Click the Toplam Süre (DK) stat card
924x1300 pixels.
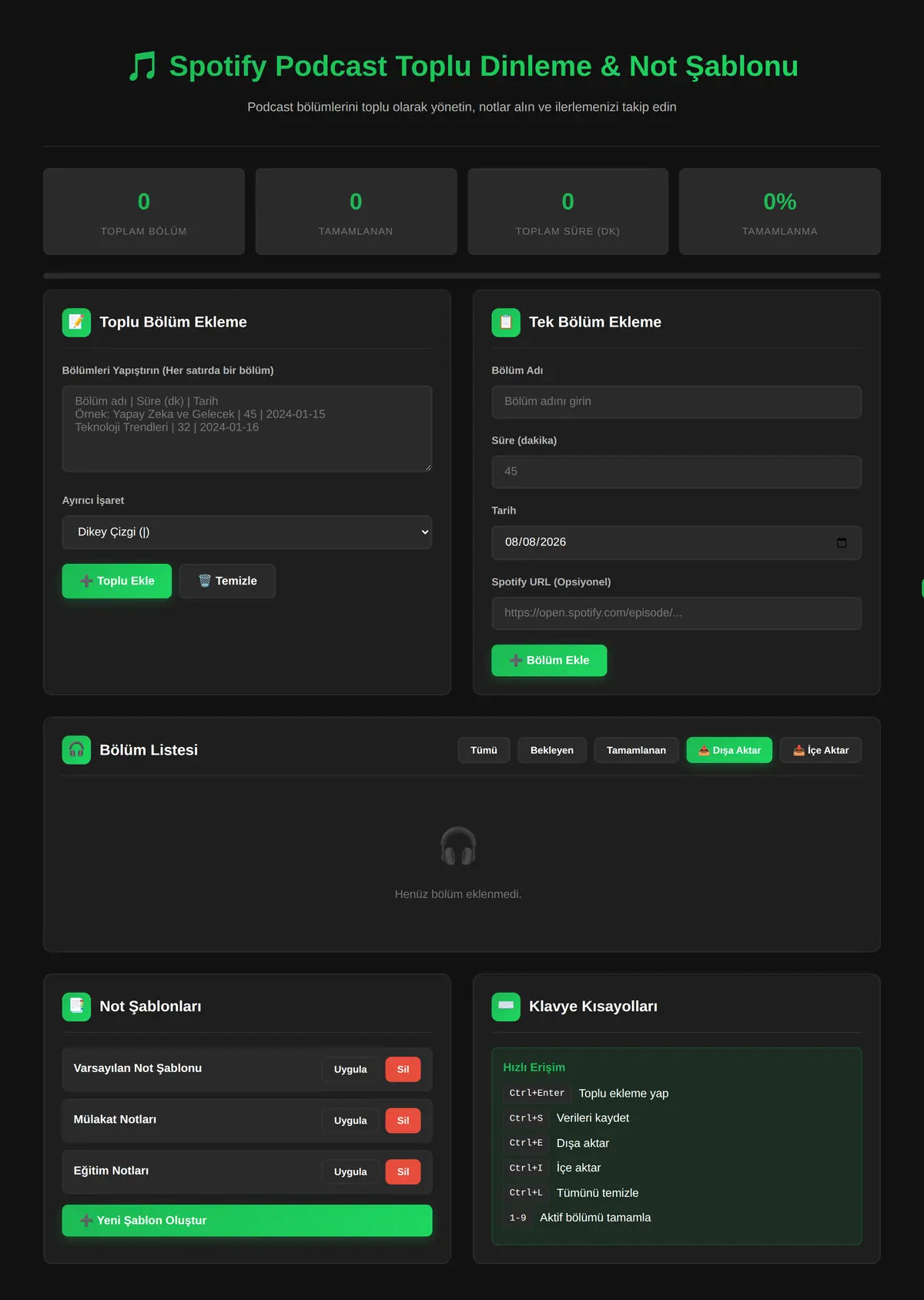point(568,212)
